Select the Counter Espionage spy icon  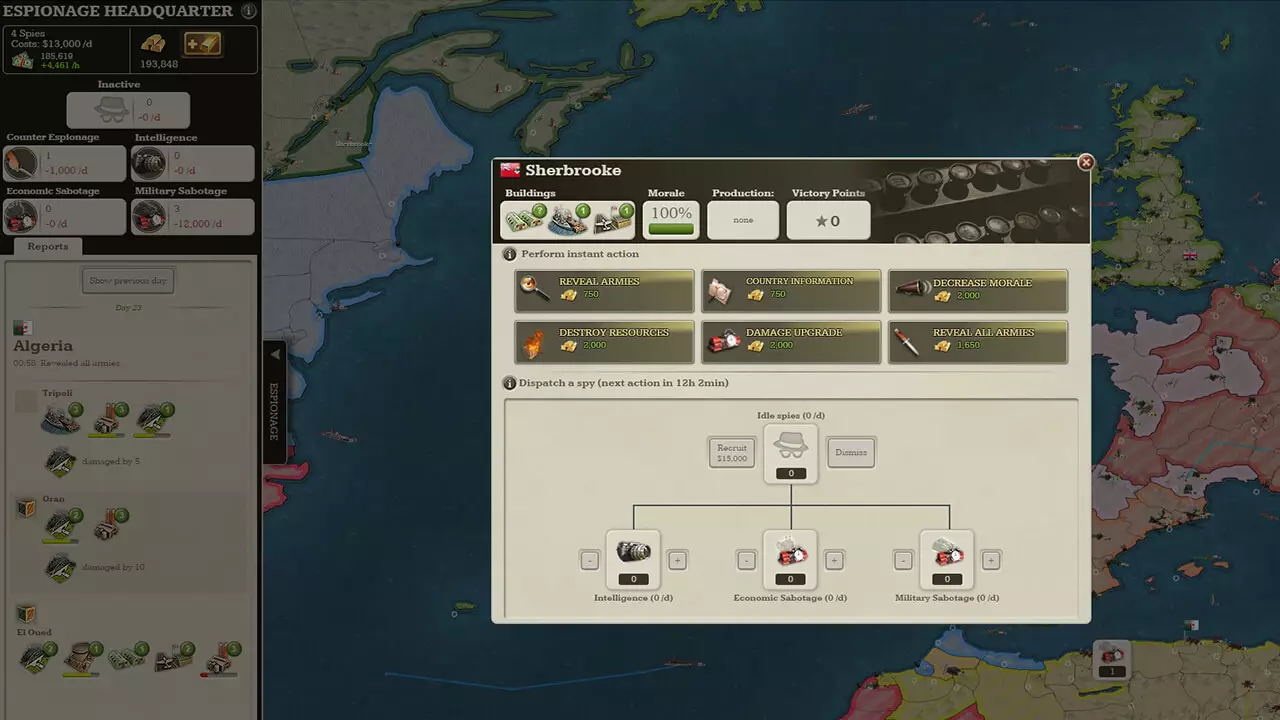(21, 162)
